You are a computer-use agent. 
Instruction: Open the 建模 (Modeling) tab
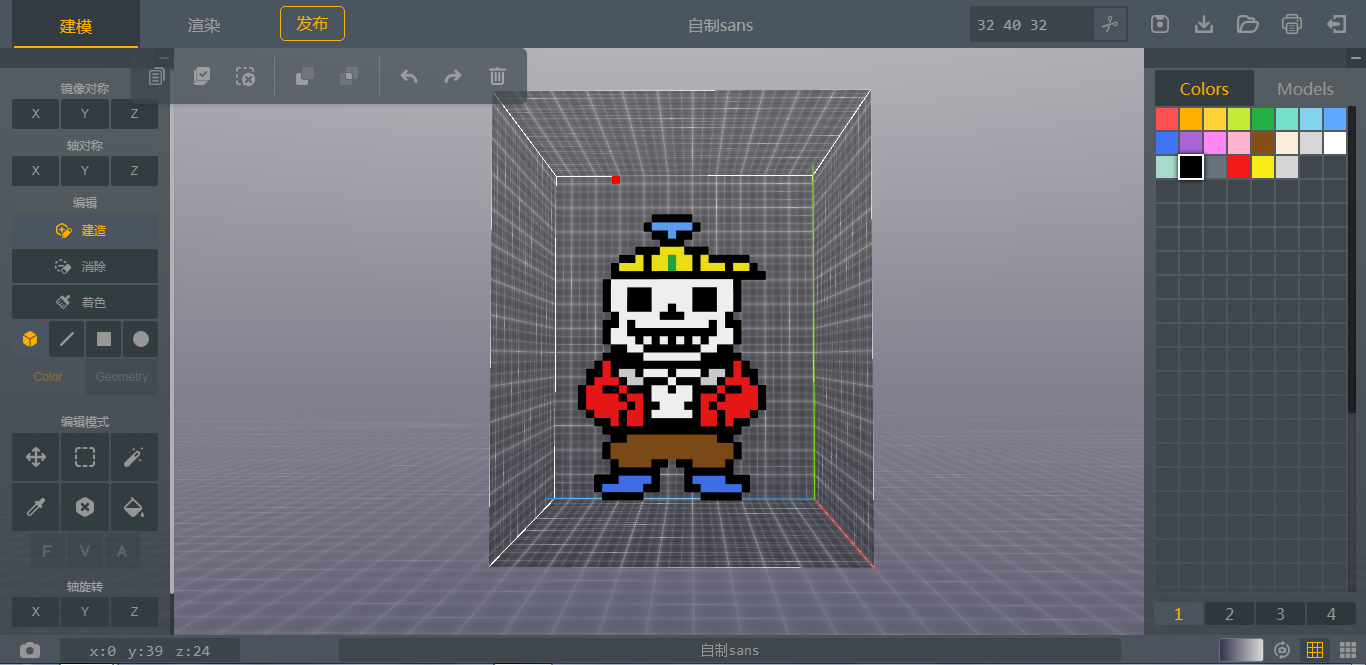76,26
